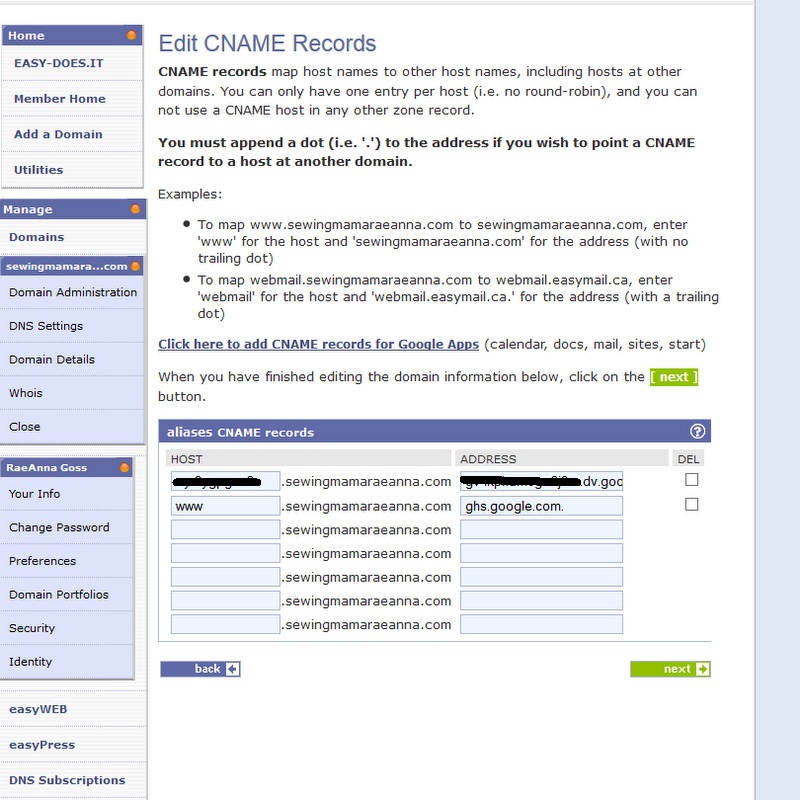Open Add a Domain page
Image resolution: width=800 pixels, height=800 pixels.
click(x=58, y=134)
